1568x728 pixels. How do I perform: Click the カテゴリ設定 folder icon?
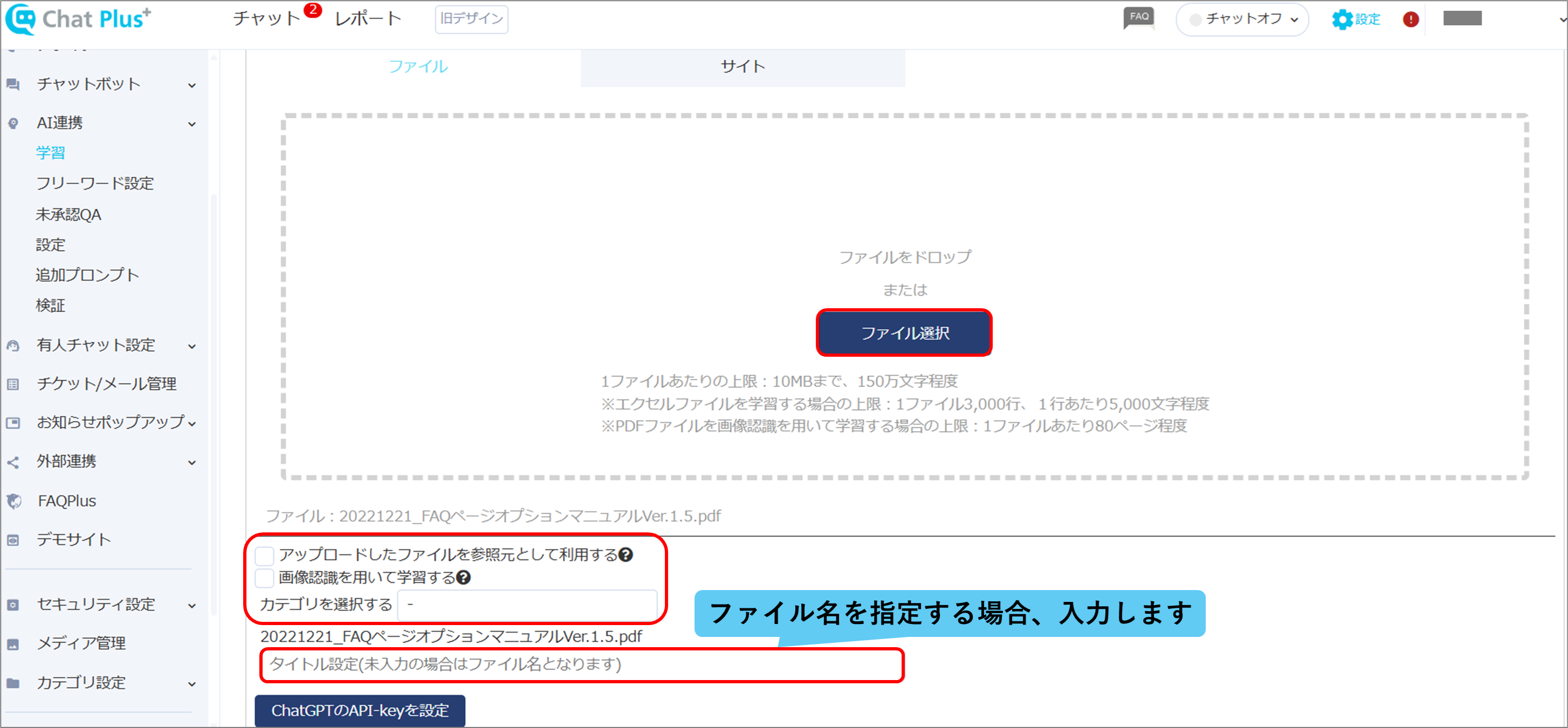13,683
